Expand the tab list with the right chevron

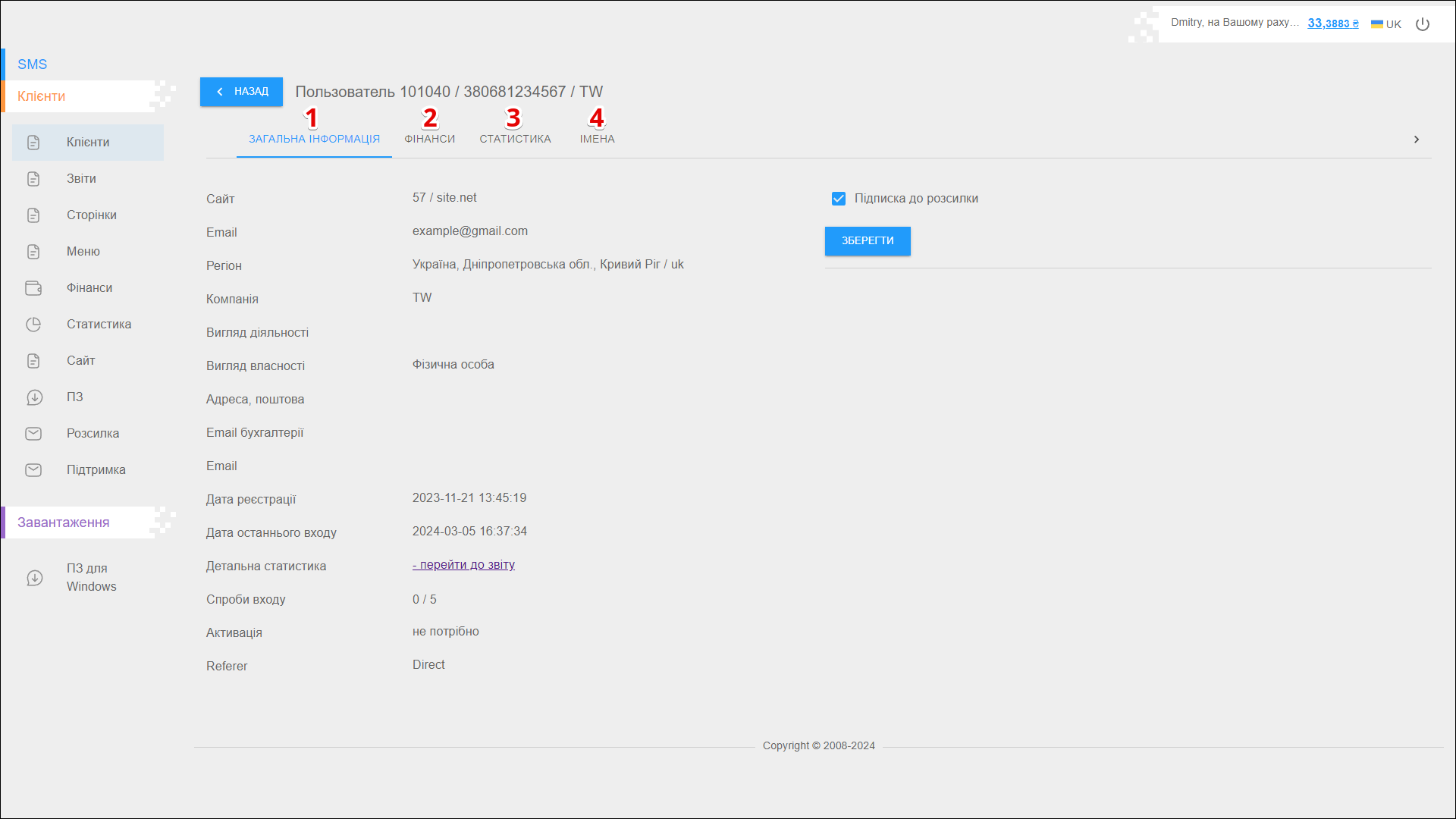(x=1416, y=140)
